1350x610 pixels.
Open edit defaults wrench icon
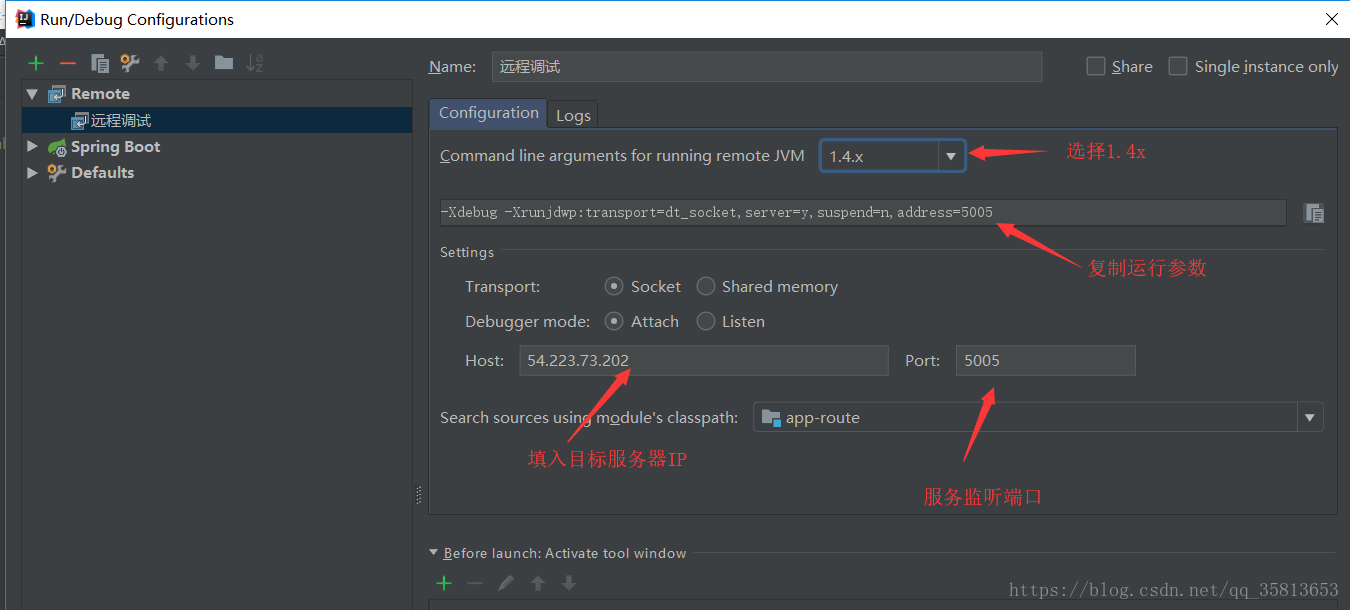click(x=130, y=63)
